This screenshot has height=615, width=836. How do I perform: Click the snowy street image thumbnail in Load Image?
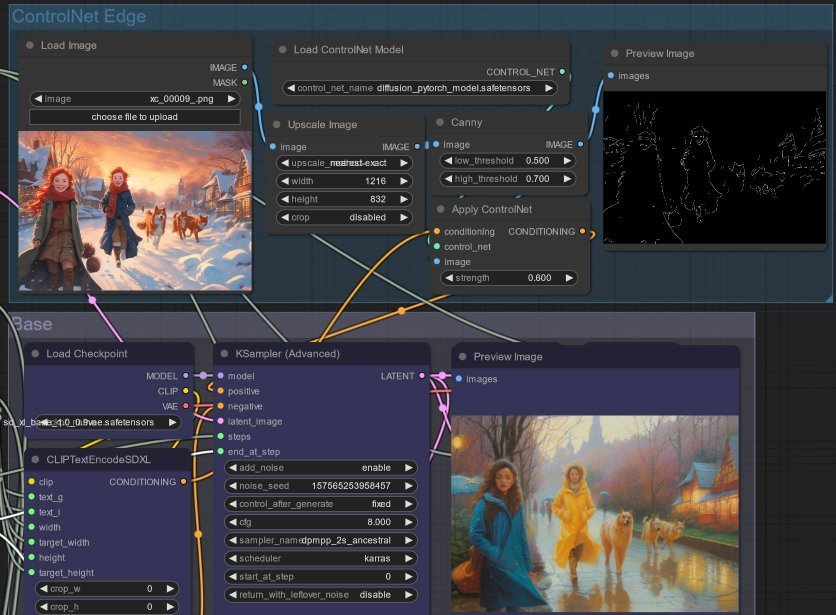pyautogui.click(x=135, y=211)
